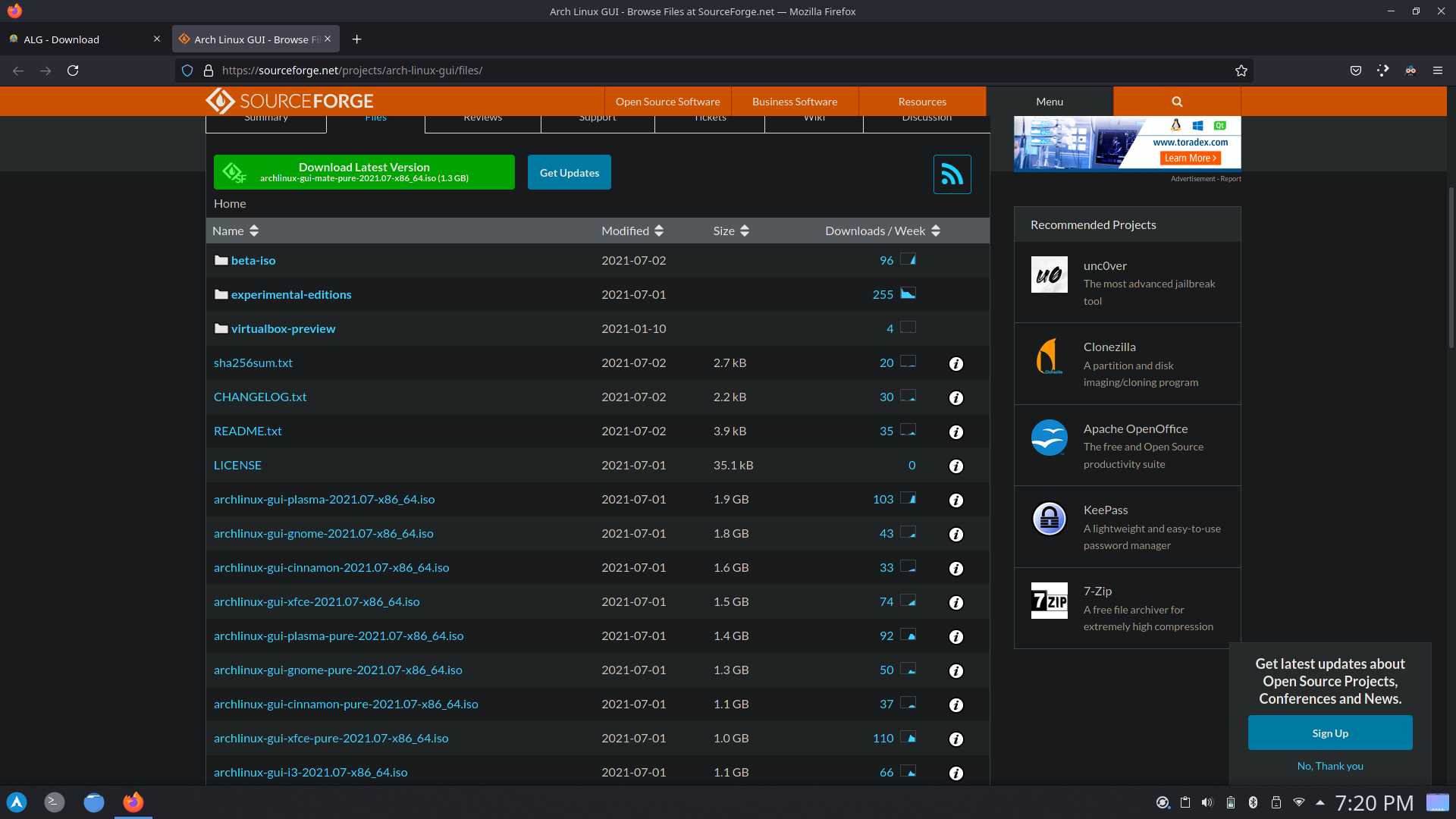
Task: Open the Firefox hamburger menu
Action: 1437,71
